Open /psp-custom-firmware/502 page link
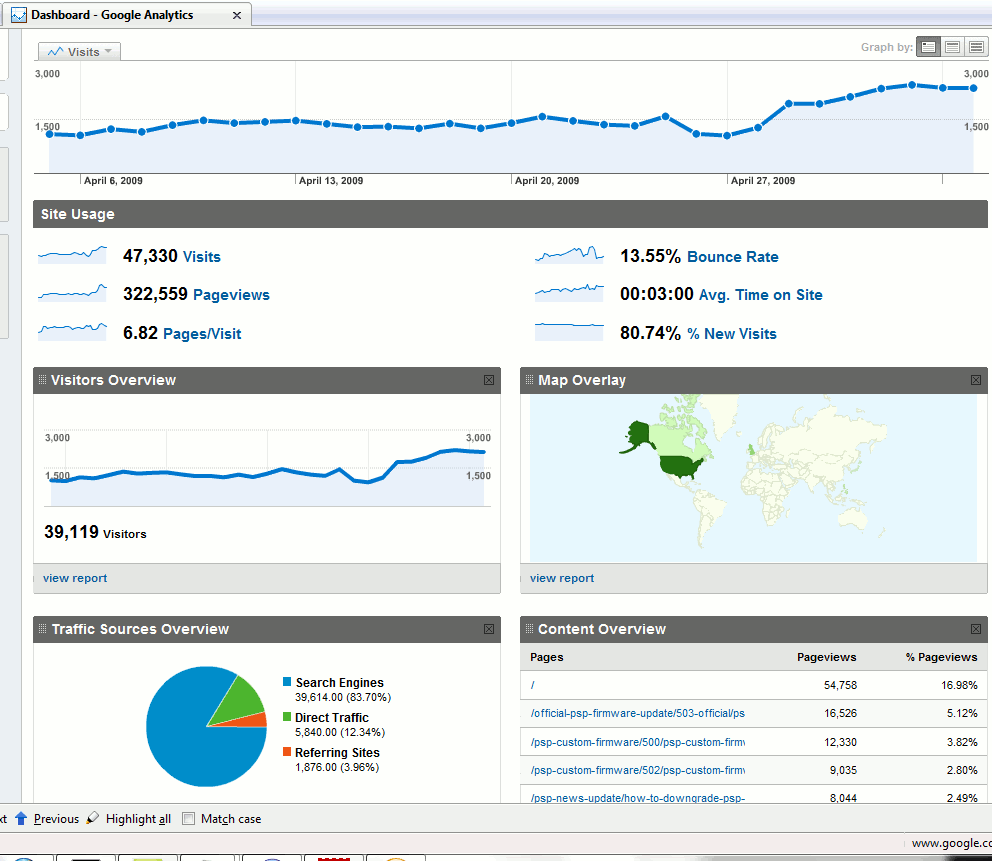This screenshot has width=992, height=861. tap(638, 771)
